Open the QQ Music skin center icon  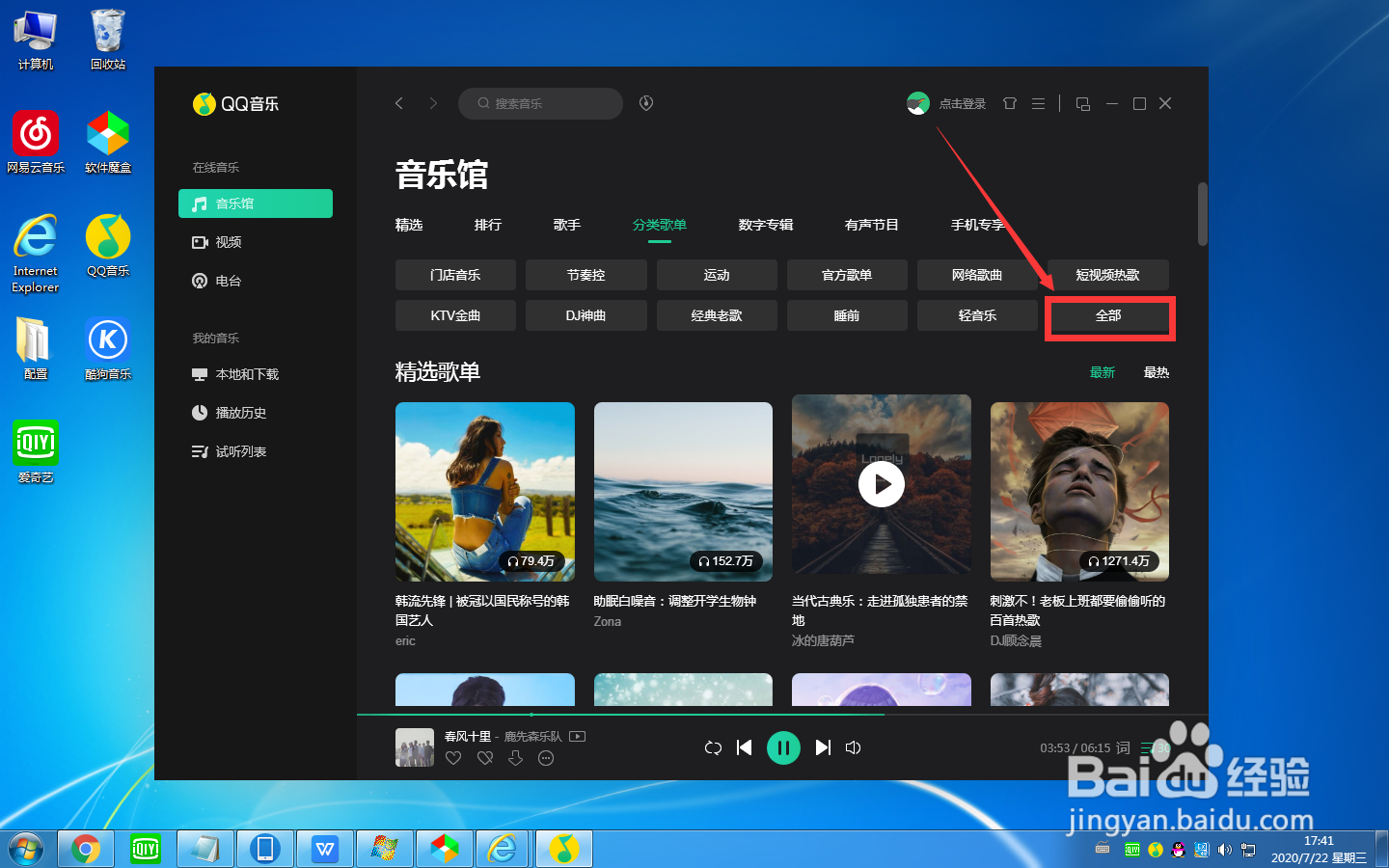coord(1009,103)
